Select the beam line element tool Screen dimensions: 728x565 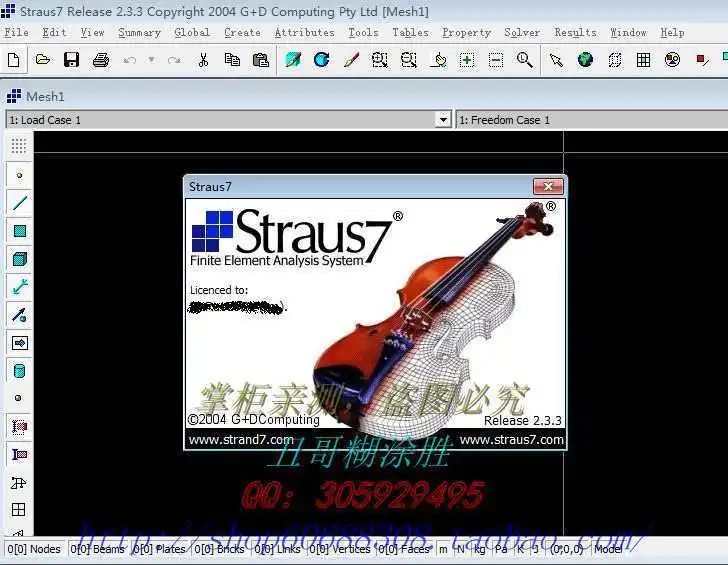(x=20, y=203)
